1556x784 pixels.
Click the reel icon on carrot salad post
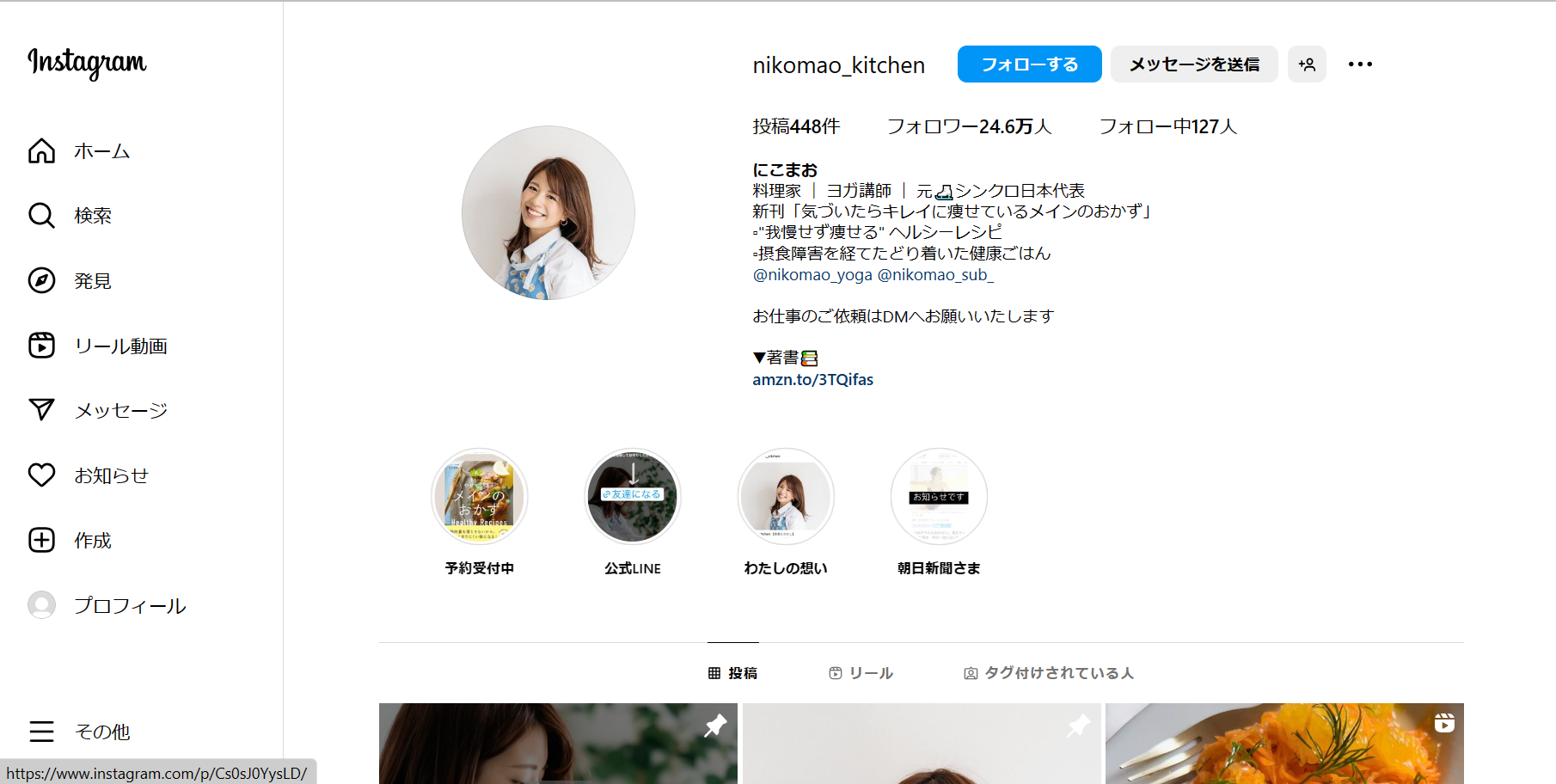click(x=1444, y=723)
